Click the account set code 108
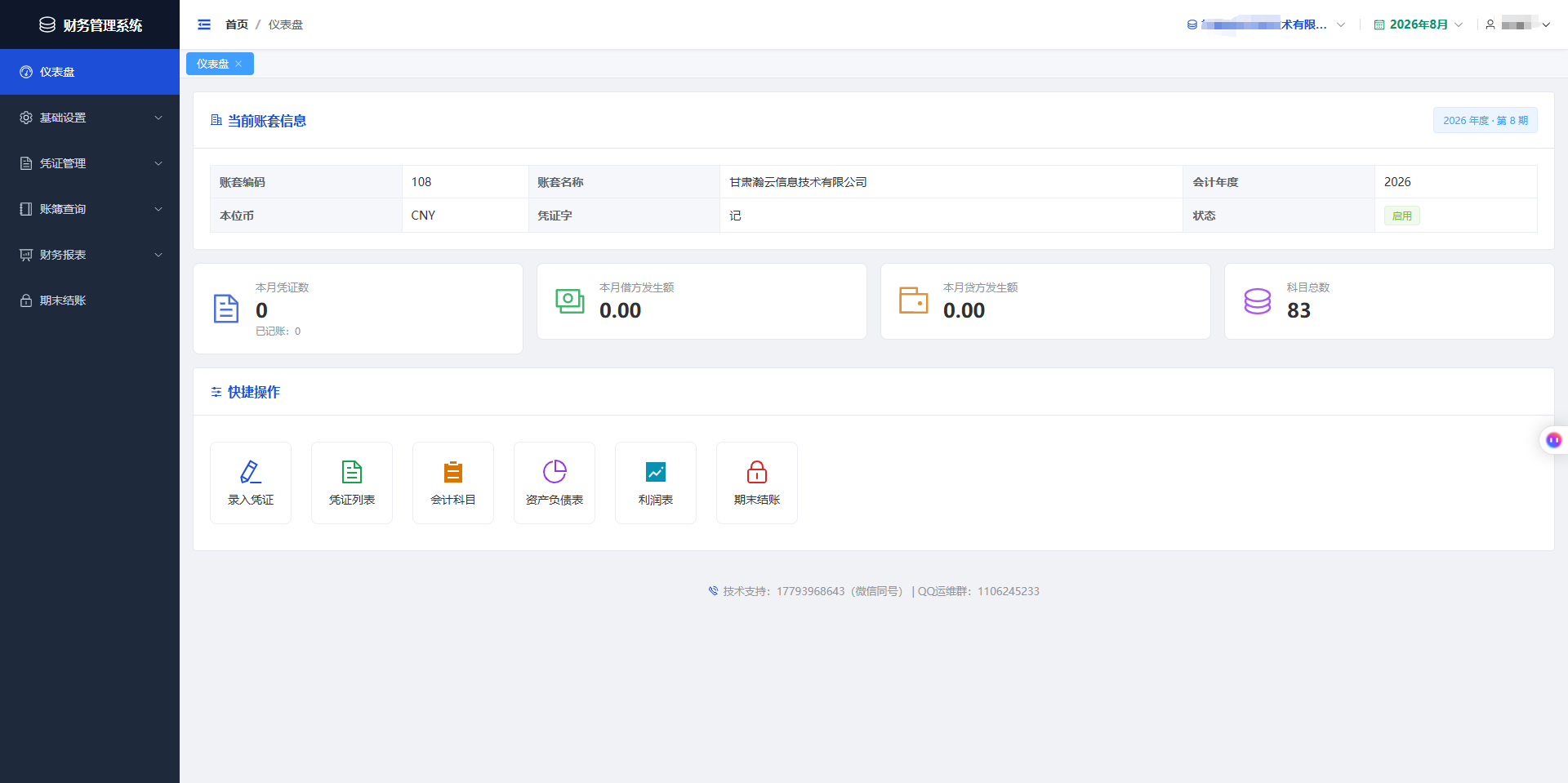Screen dimensions: 1568x783 pos(421,181)
